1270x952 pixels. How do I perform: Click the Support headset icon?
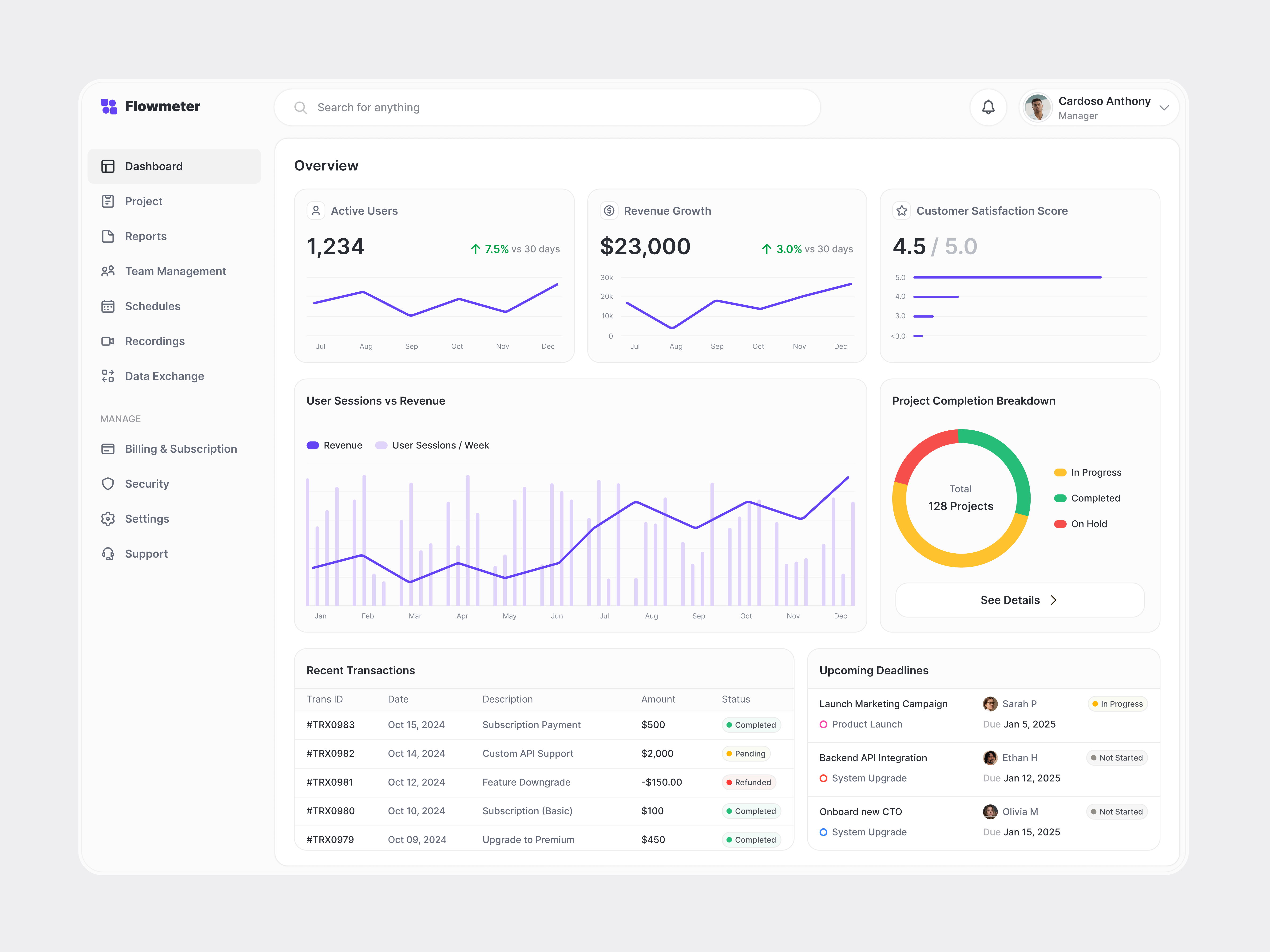(x=108, y=553)
